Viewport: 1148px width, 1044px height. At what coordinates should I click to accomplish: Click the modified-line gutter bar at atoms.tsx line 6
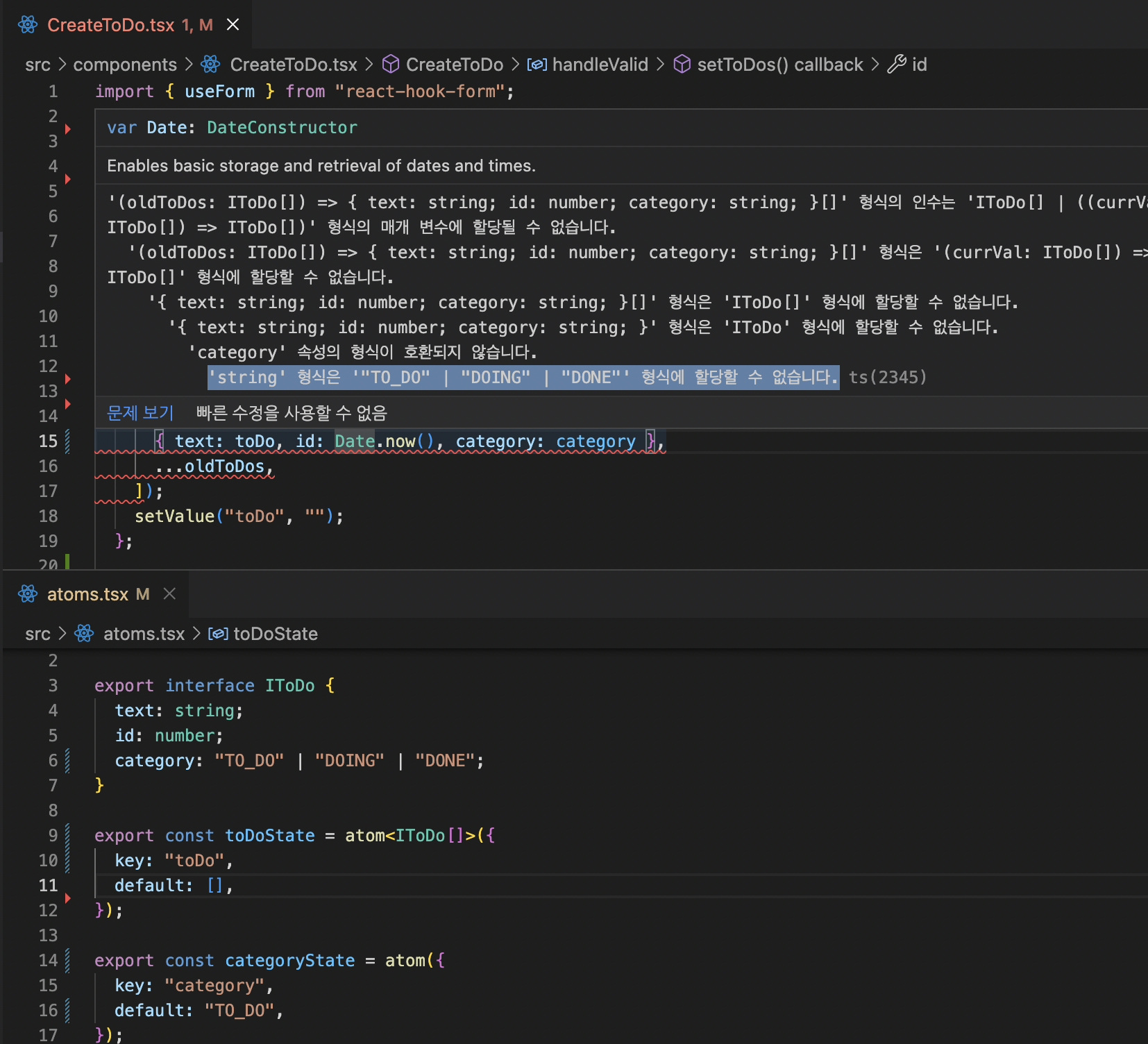(67, 761)
